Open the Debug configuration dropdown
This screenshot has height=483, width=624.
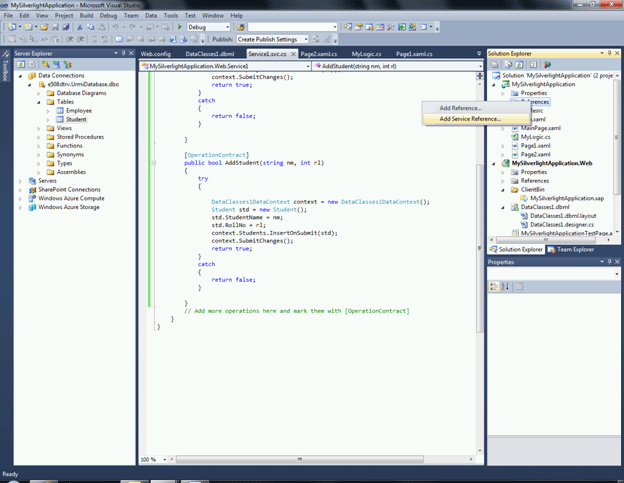click(x=228, y=27)
